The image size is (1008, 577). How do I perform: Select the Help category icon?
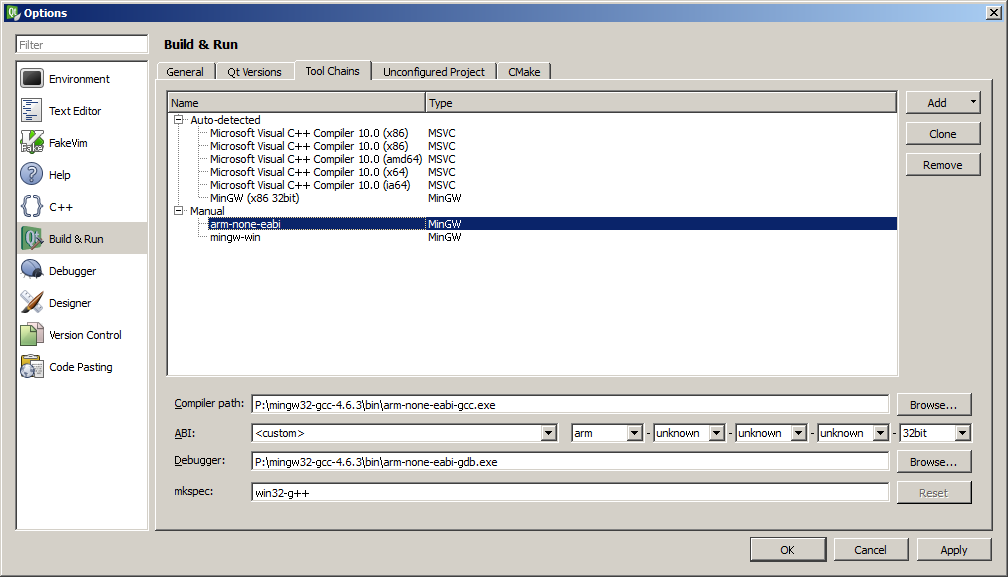coord(32,175)
